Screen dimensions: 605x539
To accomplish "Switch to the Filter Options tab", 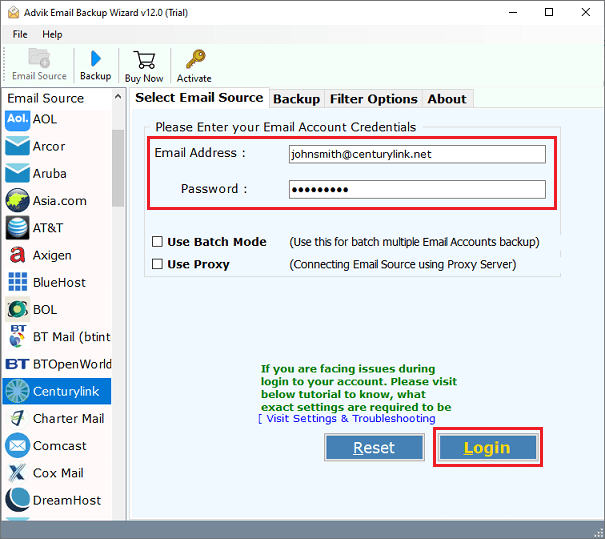I will [373, 99].
